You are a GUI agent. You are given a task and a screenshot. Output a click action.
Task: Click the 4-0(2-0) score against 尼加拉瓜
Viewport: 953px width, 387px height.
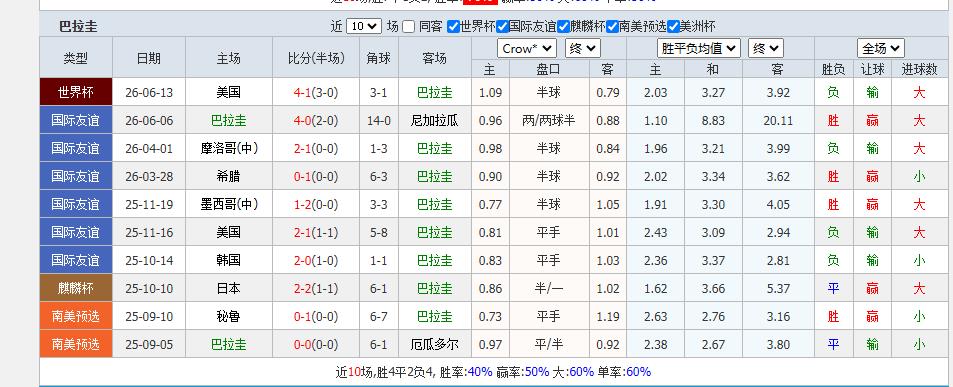(x=316, y=121)
